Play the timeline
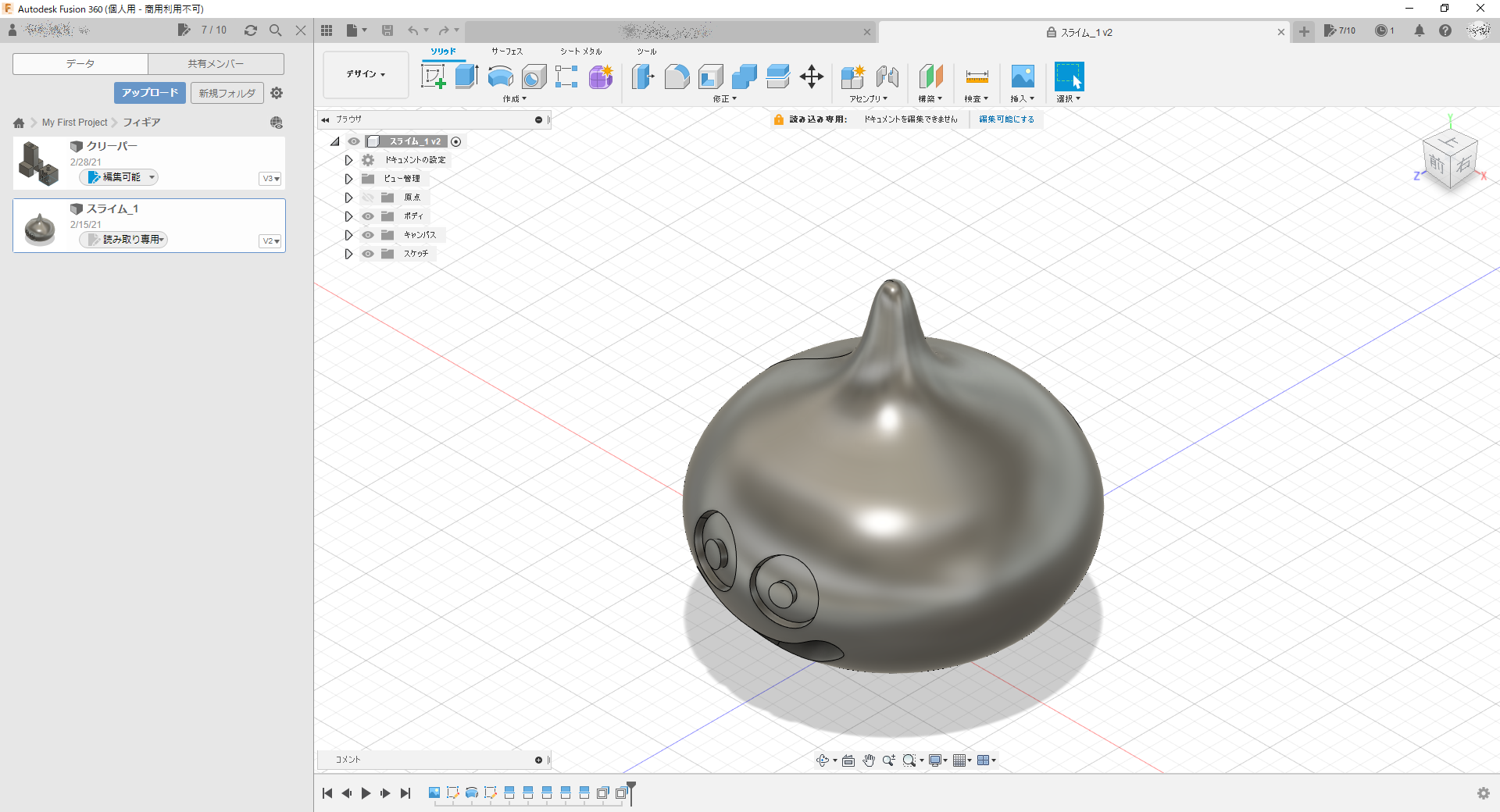The height and width of the screenshot is (812, 1500). (366, 793)
